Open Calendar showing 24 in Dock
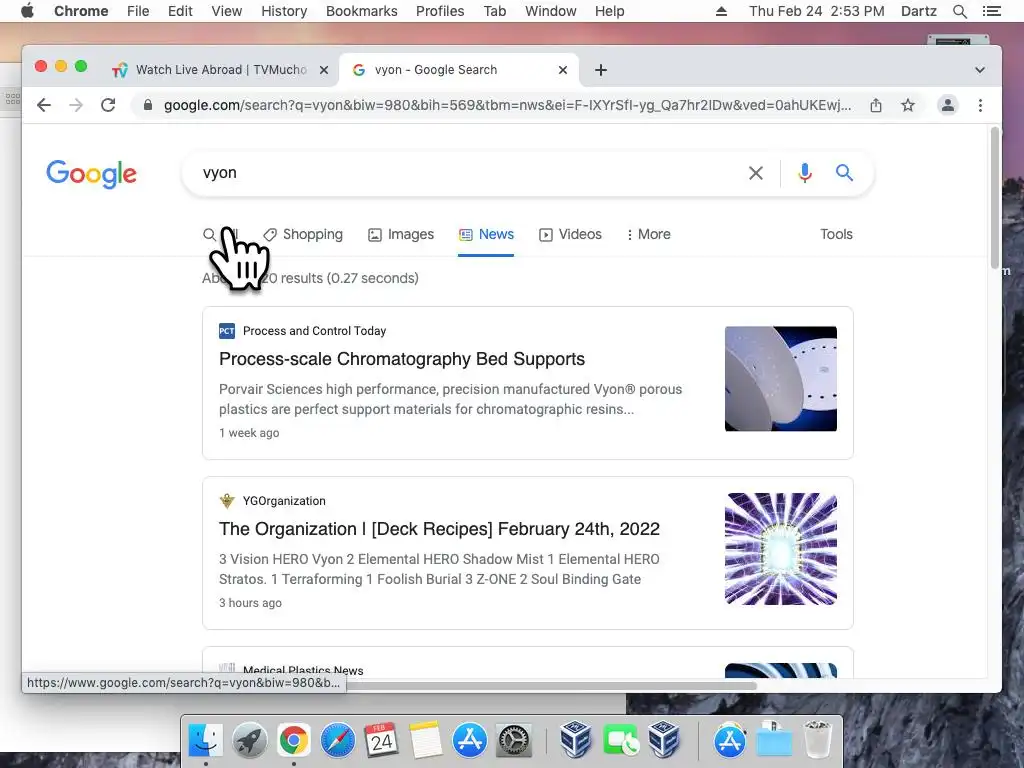 coord(381,740)
